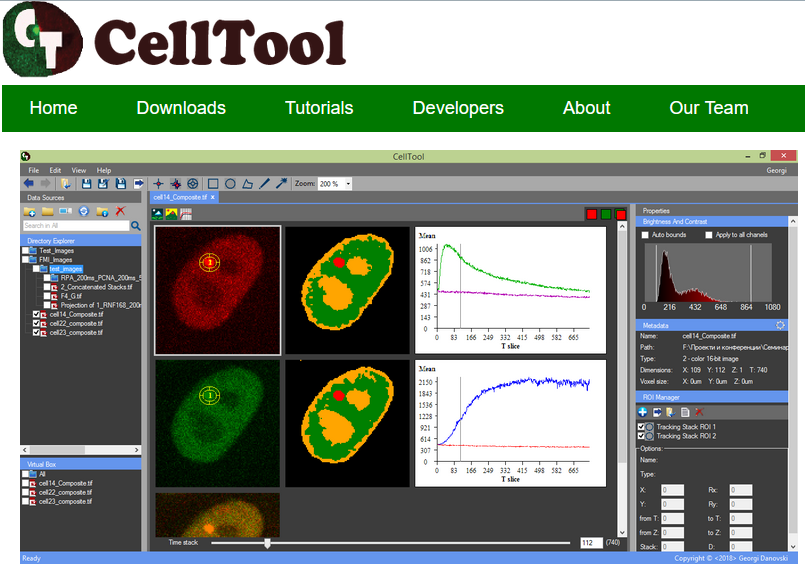
Task: Click the blue back arrow in toolbar
Action: pos(29,183)
